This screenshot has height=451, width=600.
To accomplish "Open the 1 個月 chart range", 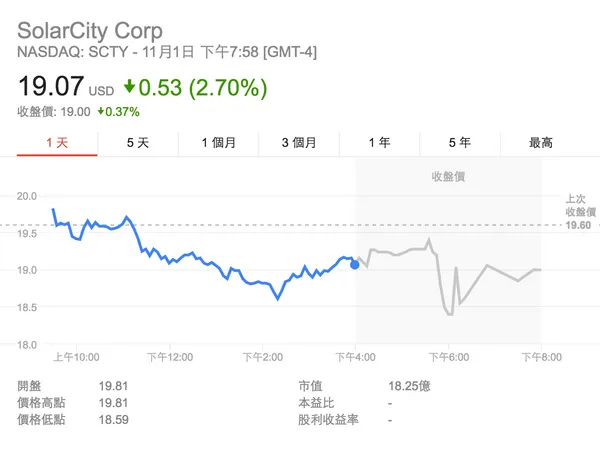I will click(218, 143).
